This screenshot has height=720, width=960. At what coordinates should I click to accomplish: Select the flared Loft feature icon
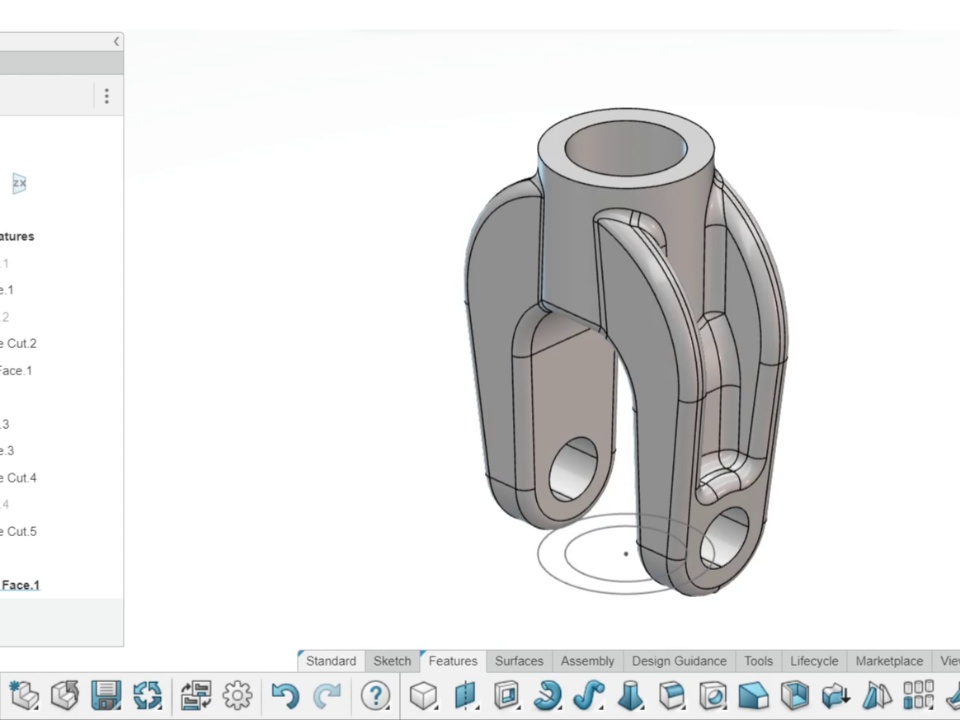(x=631, y=696)
